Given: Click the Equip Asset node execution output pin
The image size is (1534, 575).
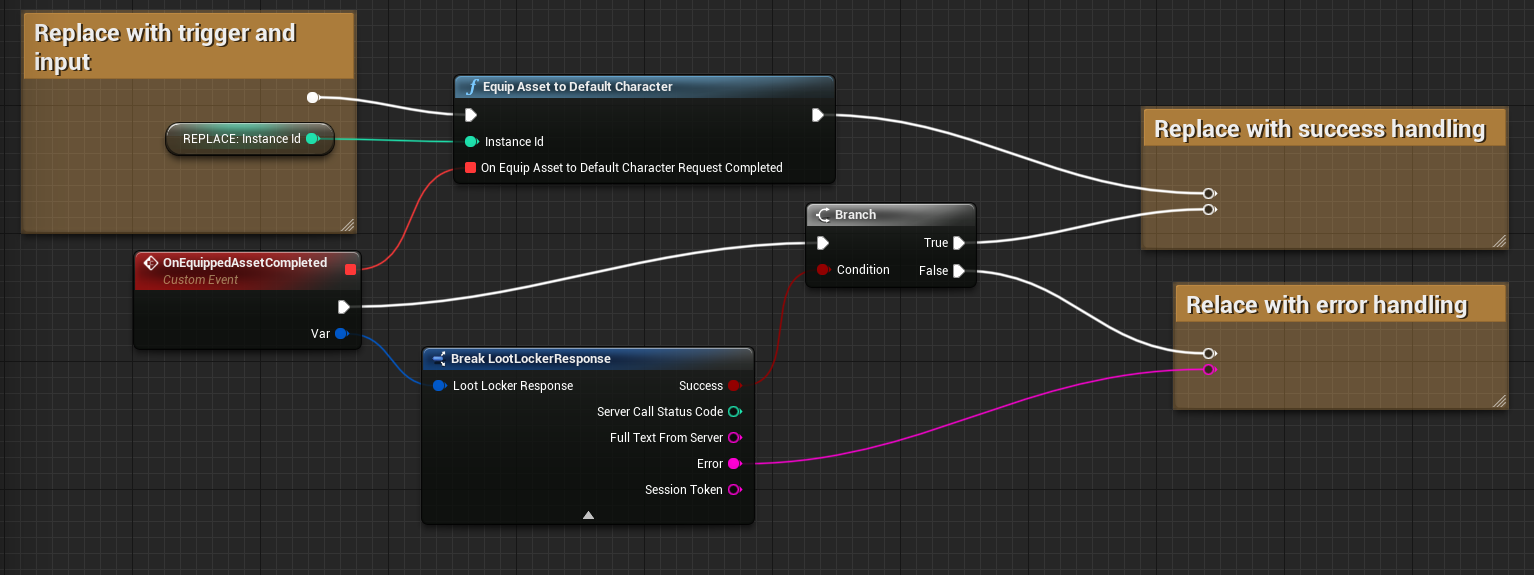Looking at the screenshot, I should (x=818, y=115).
